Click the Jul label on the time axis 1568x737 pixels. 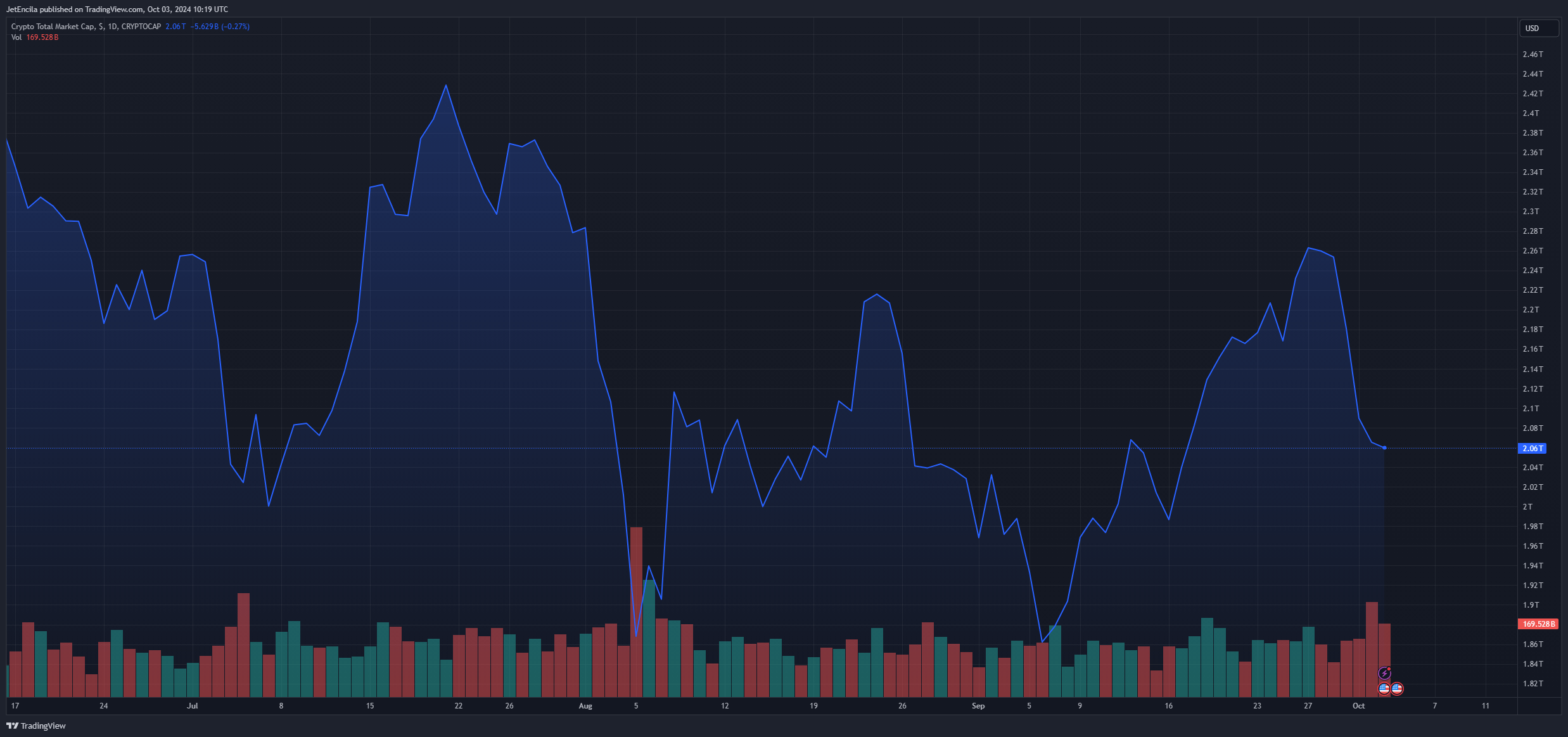[192, 706]
